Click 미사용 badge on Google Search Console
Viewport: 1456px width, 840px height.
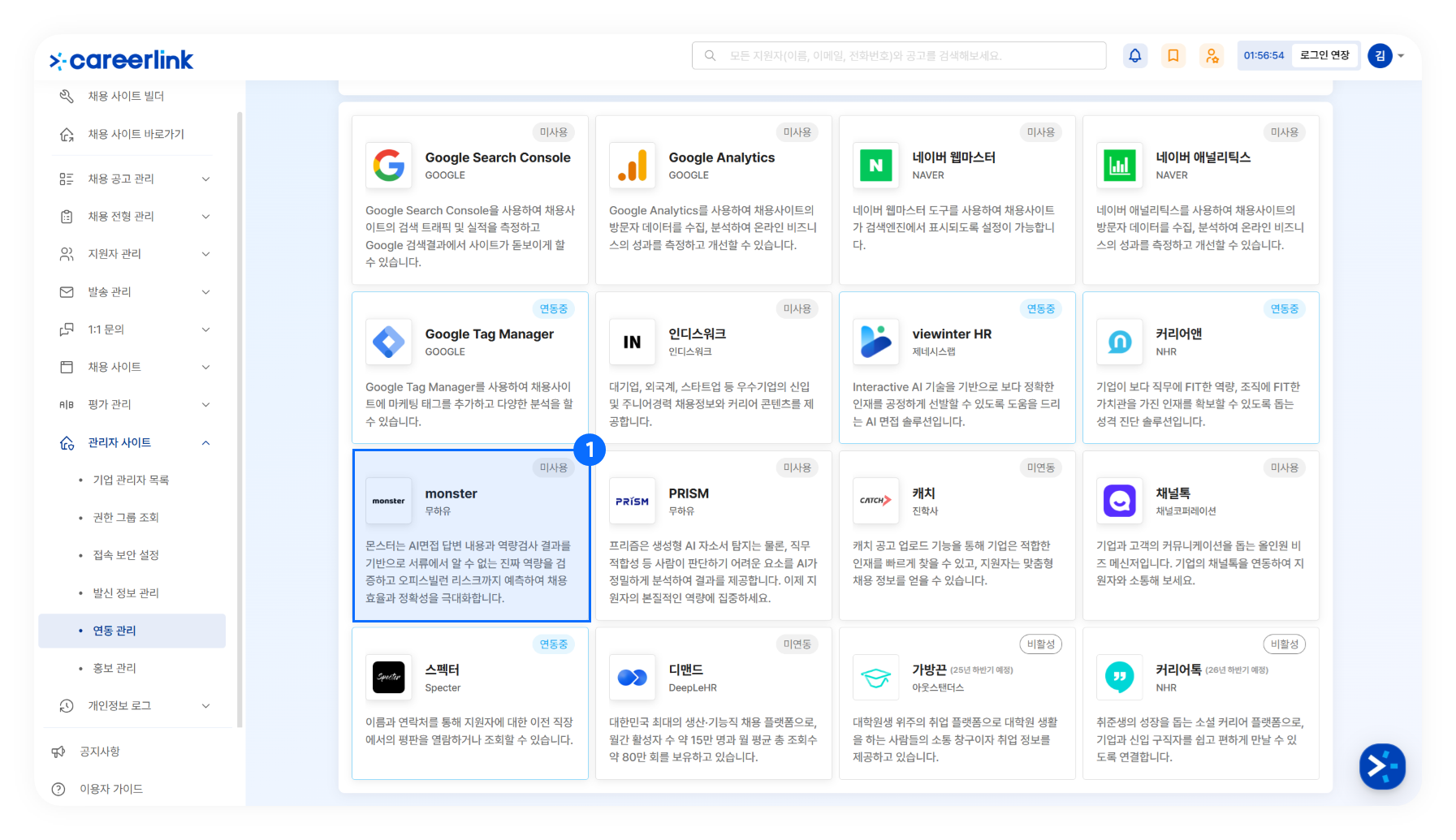pyautogui.click(x=554, y=132)
